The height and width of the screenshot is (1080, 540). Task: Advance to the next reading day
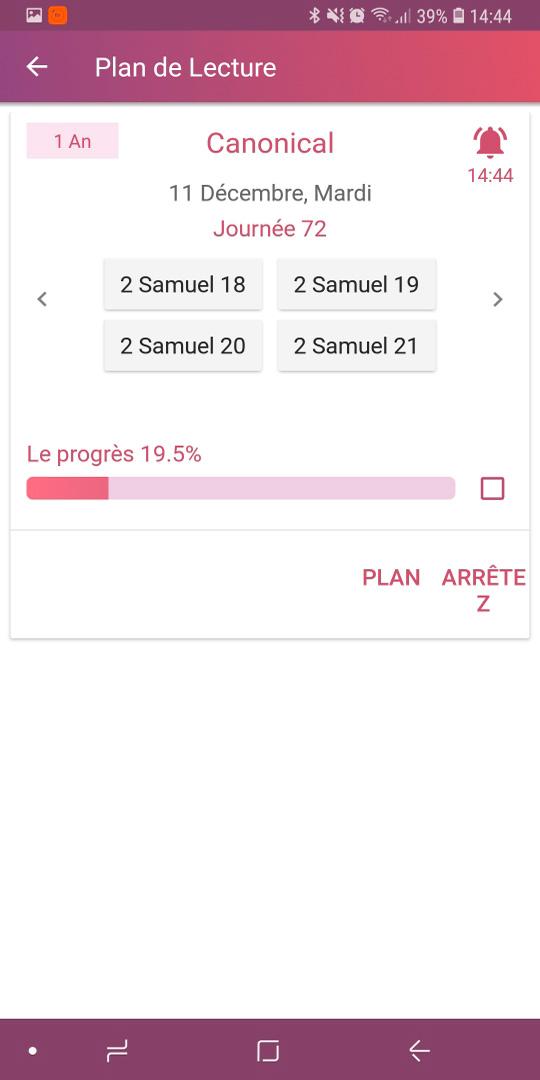point(497,299)
